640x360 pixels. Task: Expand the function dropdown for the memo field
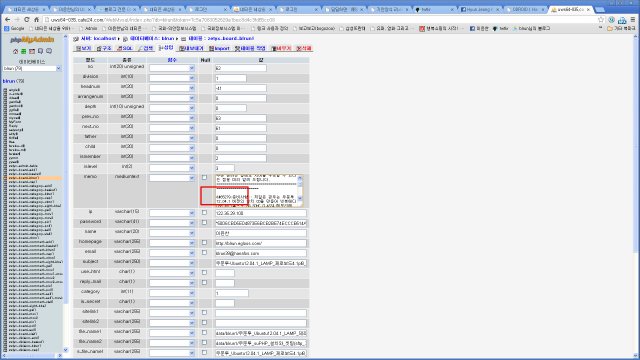click(171, 178)
